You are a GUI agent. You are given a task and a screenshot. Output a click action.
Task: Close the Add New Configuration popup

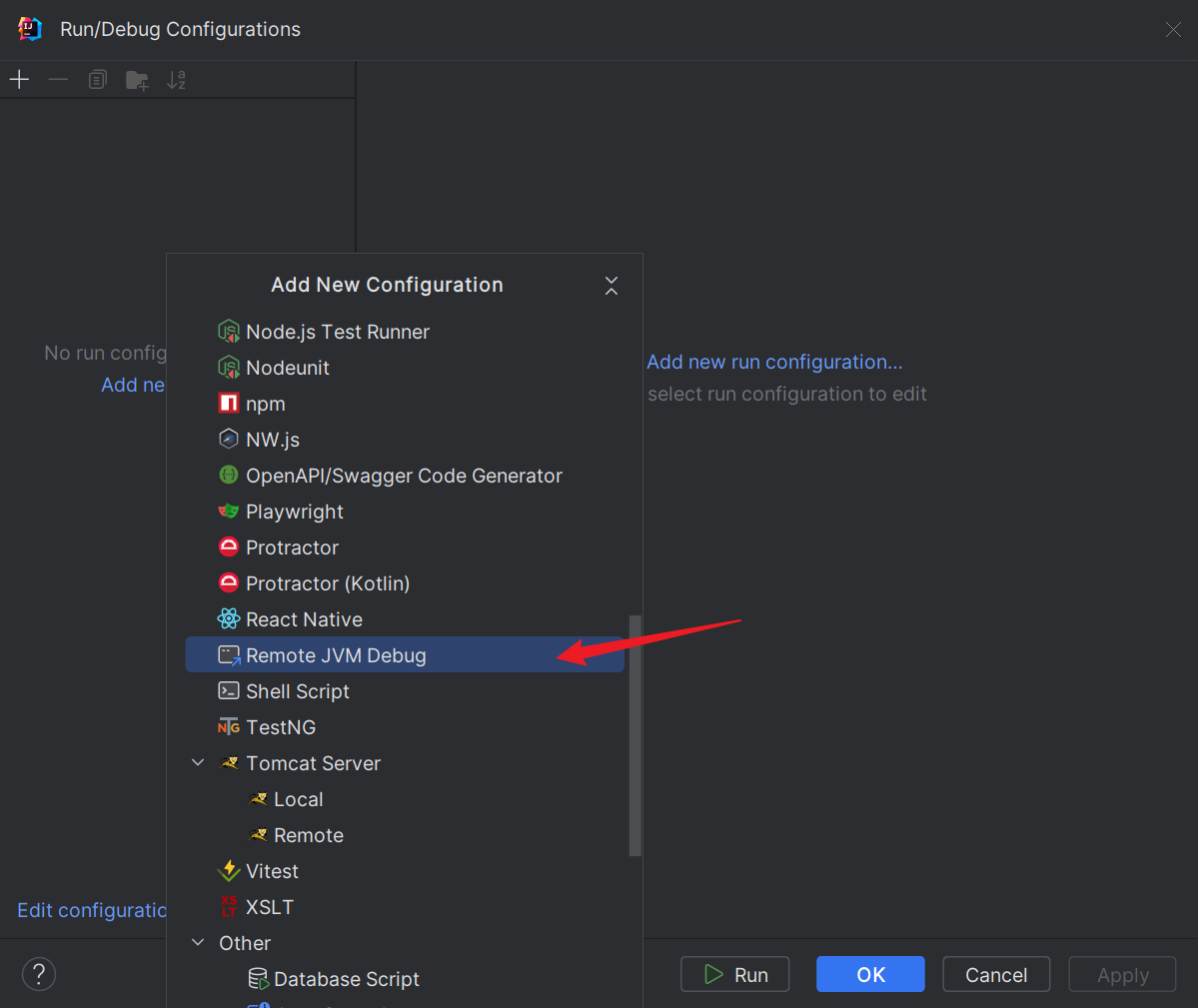[x=611, y=286]
